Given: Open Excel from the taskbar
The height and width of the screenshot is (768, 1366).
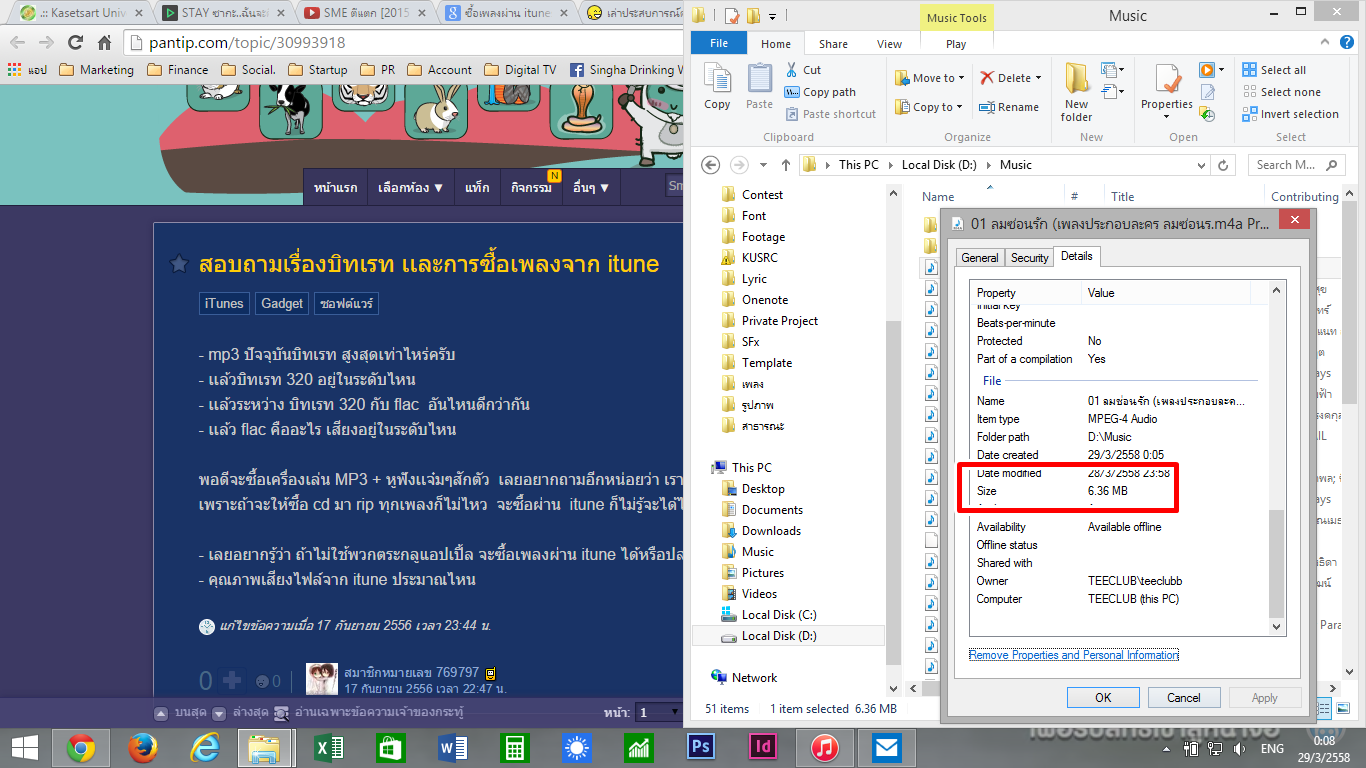Looking at the screenshot, I should tap(329, 747).
